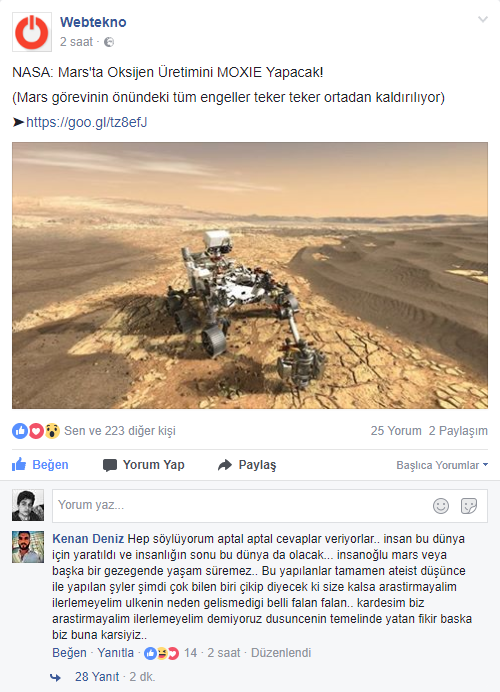
Task: Click the wow face reaction icon
Action: tap(52, 431)
